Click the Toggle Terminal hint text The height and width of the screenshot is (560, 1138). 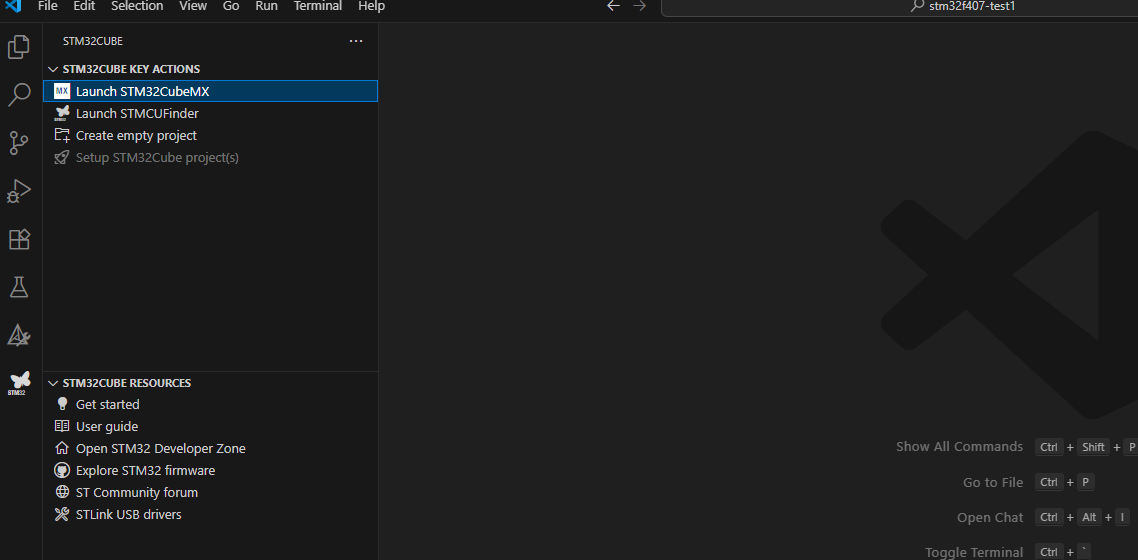tap(974, 553)
